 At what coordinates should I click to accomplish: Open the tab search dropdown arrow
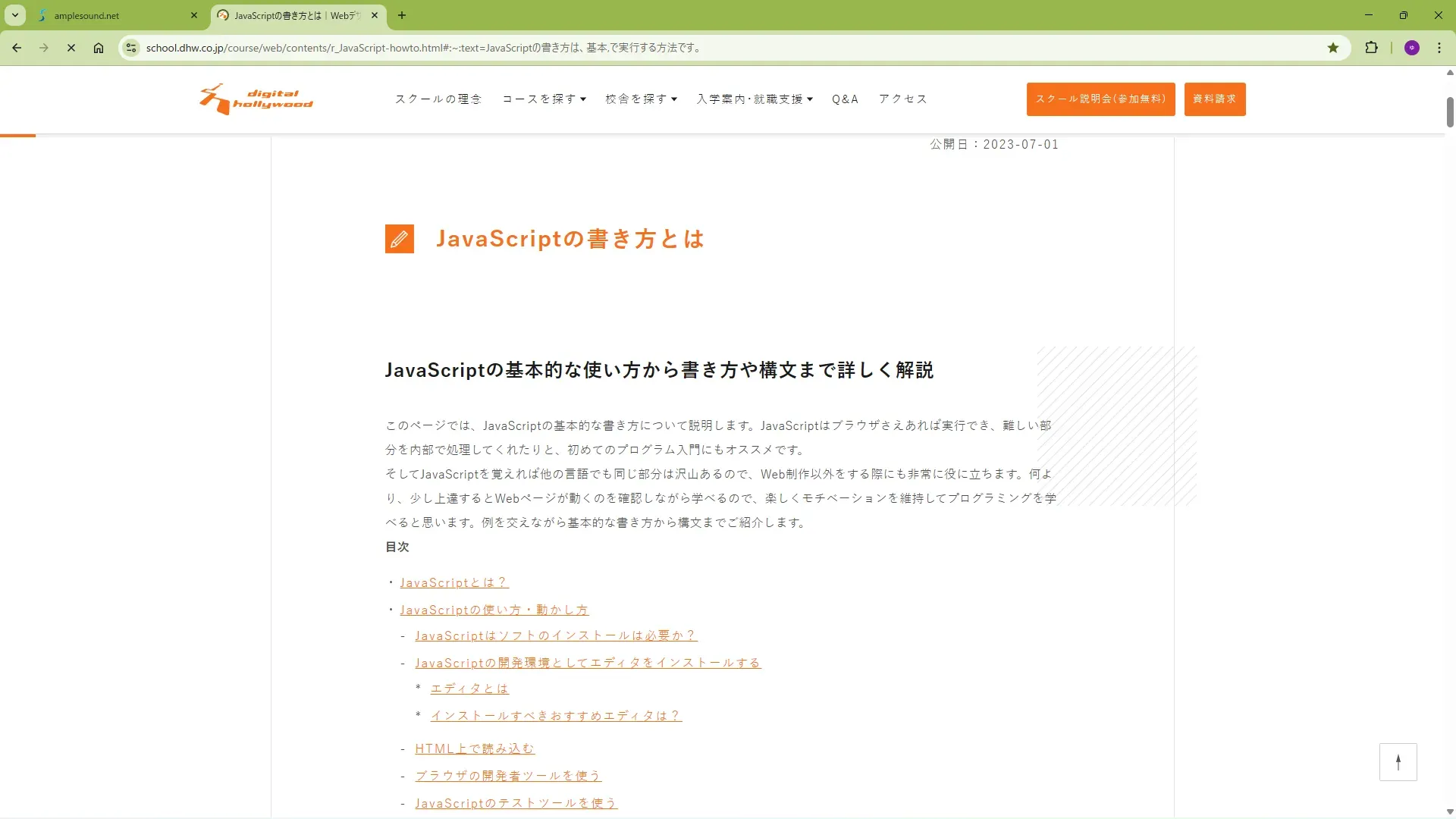coord(14,15)
